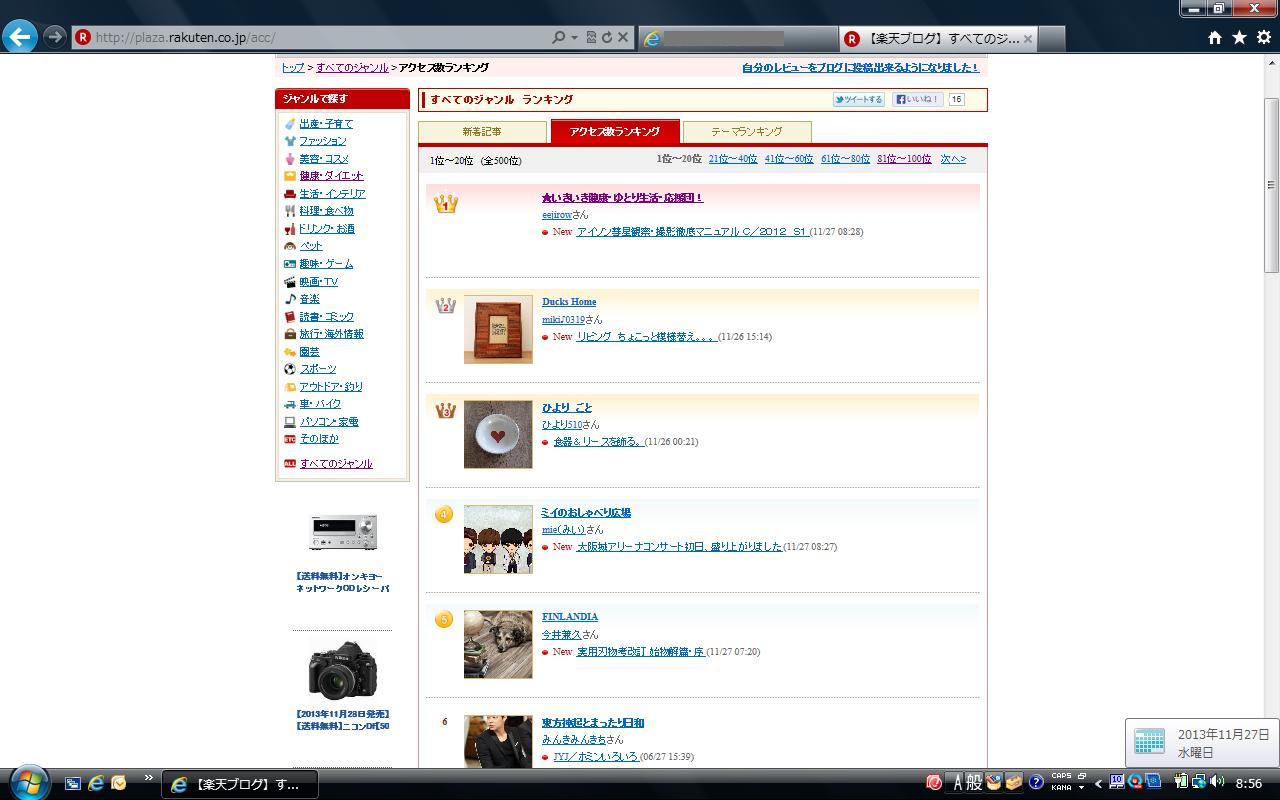Switch to the 新着記事 tab
The height and width of the screenshot is (800, 1280).
(482, 132)
